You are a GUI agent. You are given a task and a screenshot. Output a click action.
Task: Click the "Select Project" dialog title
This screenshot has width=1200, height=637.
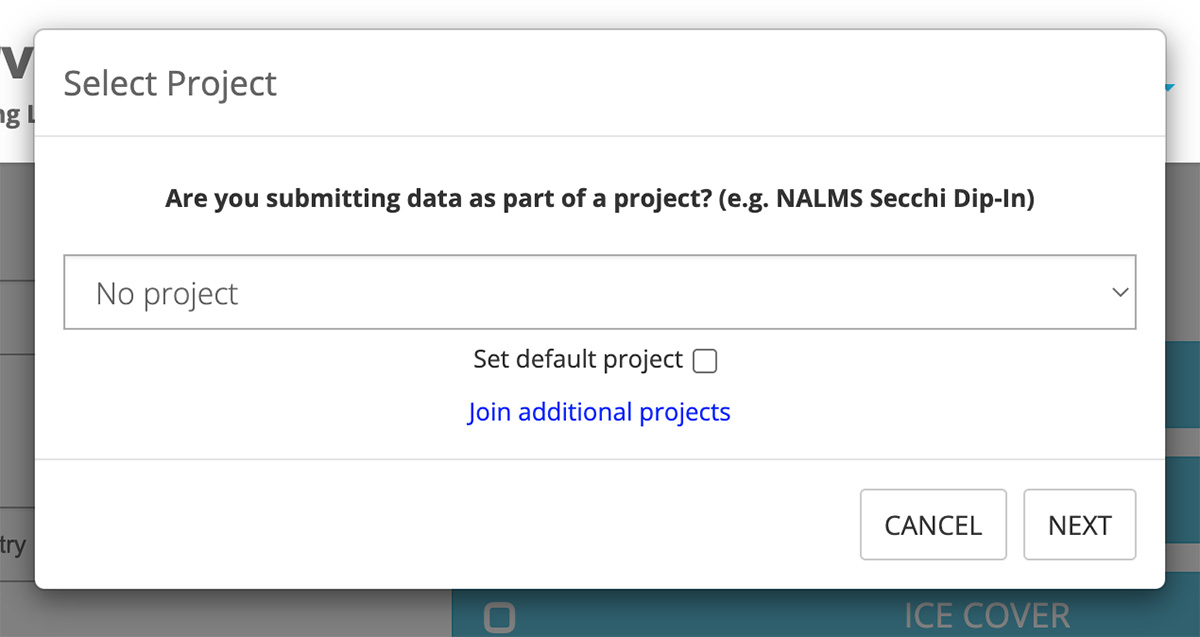tap(170, 83)
